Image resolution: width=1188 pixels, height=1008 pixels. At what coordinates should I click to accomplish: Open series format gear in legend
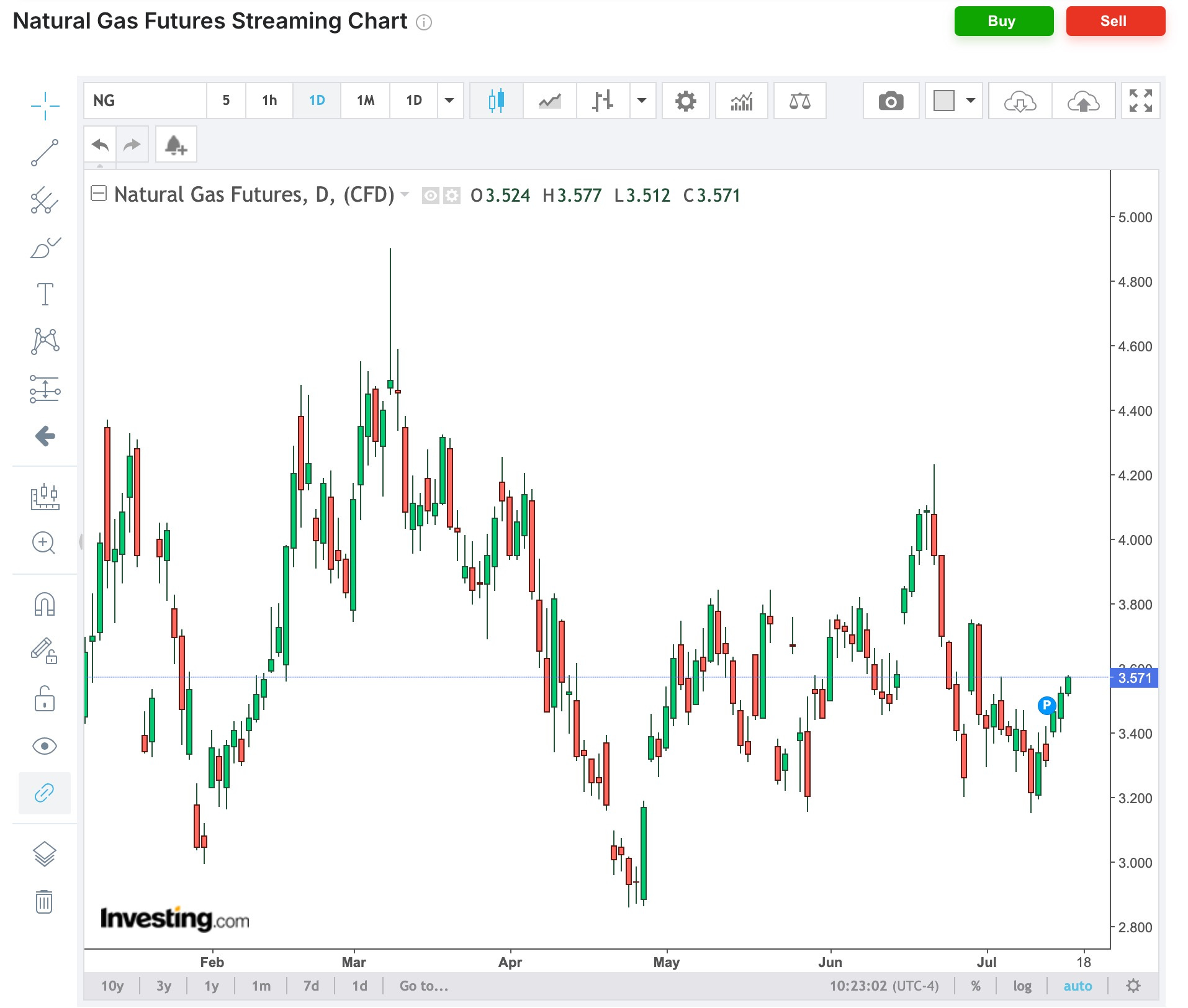click(452, 196)
